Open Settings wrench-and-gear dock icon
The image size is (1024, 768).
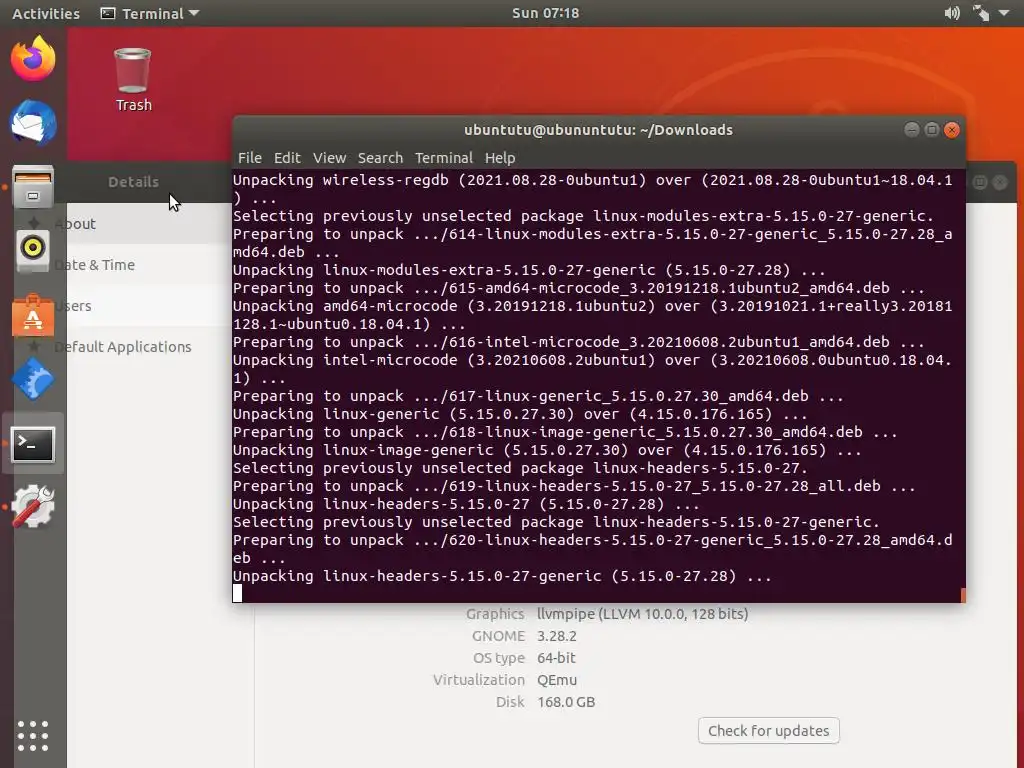pos(33,506)
